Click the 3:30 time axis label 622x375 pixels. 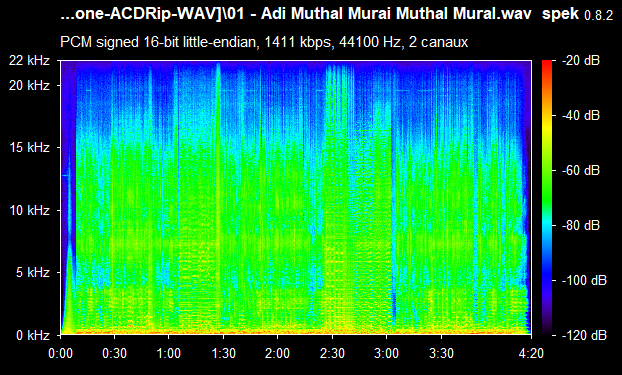[x=441, y=353]
